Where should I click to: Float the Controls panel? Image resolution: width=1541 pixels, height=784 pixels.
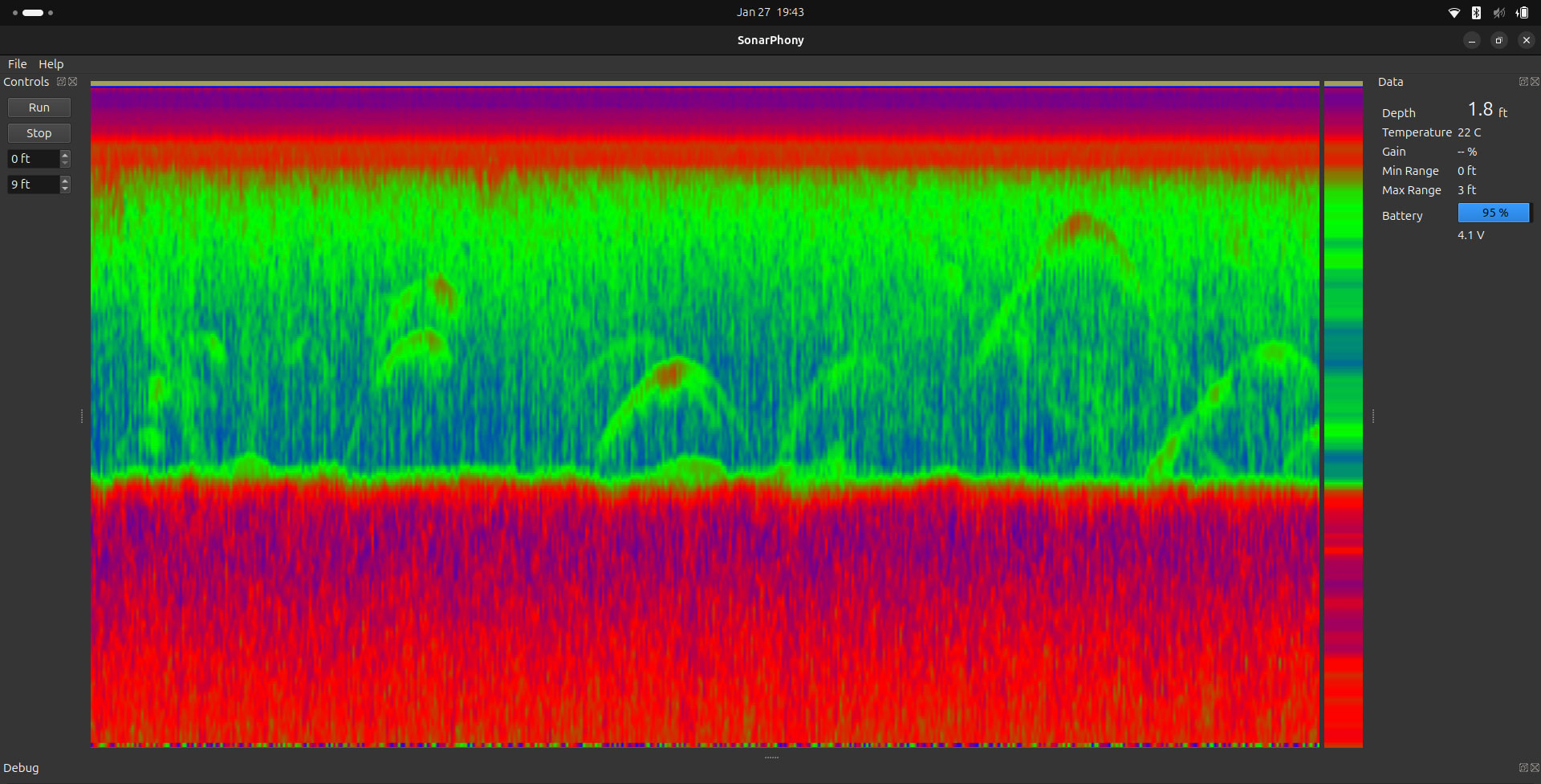[61, 82]
